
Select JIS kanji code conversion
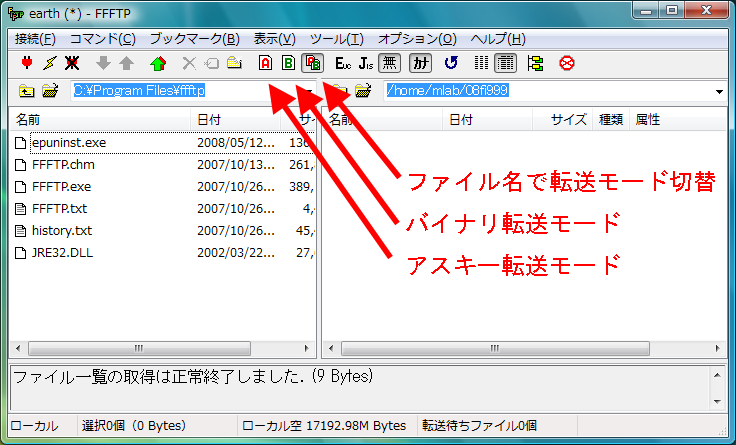(366, 63)
